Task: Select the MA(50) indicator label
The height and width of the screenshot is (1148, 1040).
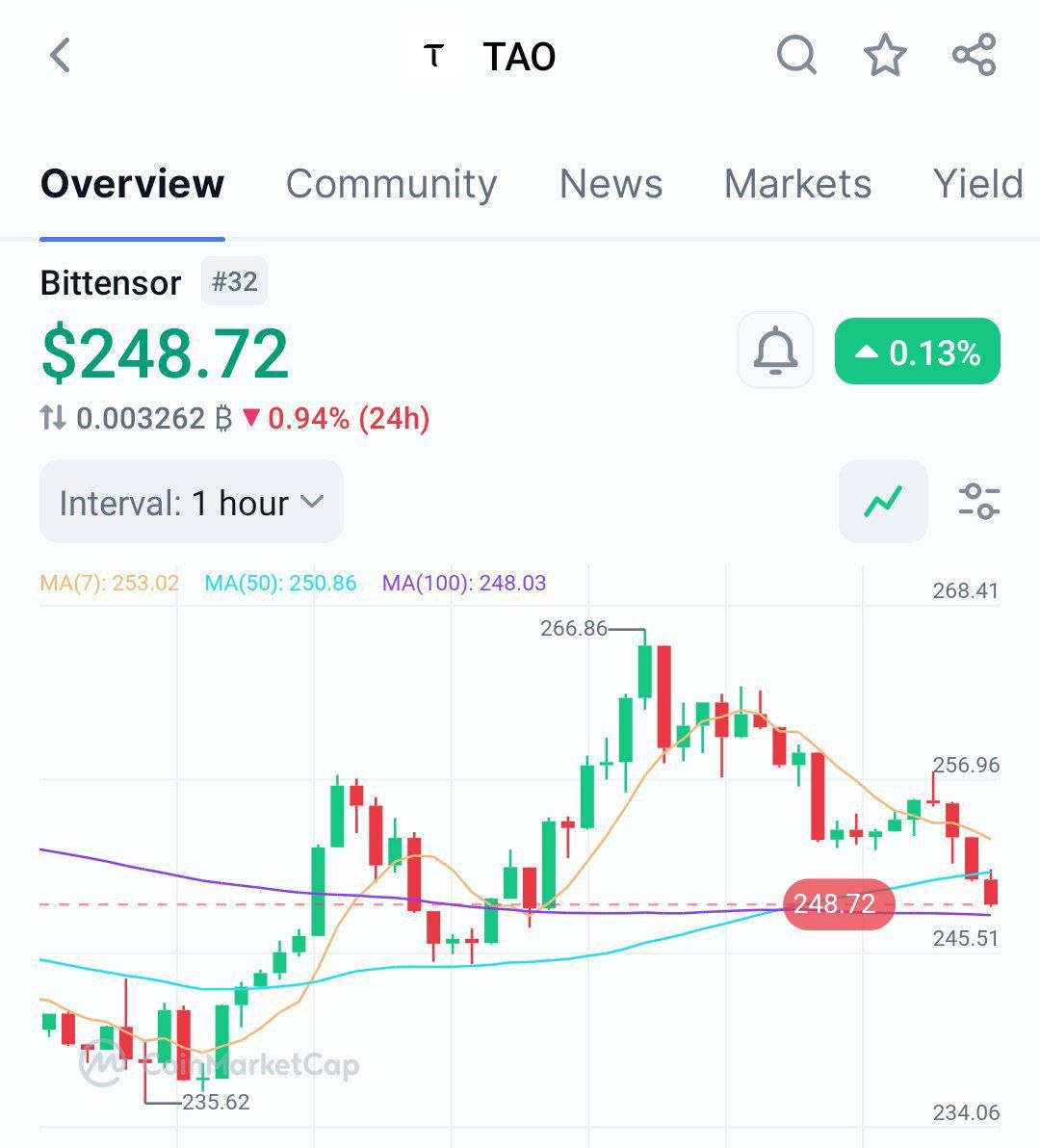Action: tap(280, 583)
